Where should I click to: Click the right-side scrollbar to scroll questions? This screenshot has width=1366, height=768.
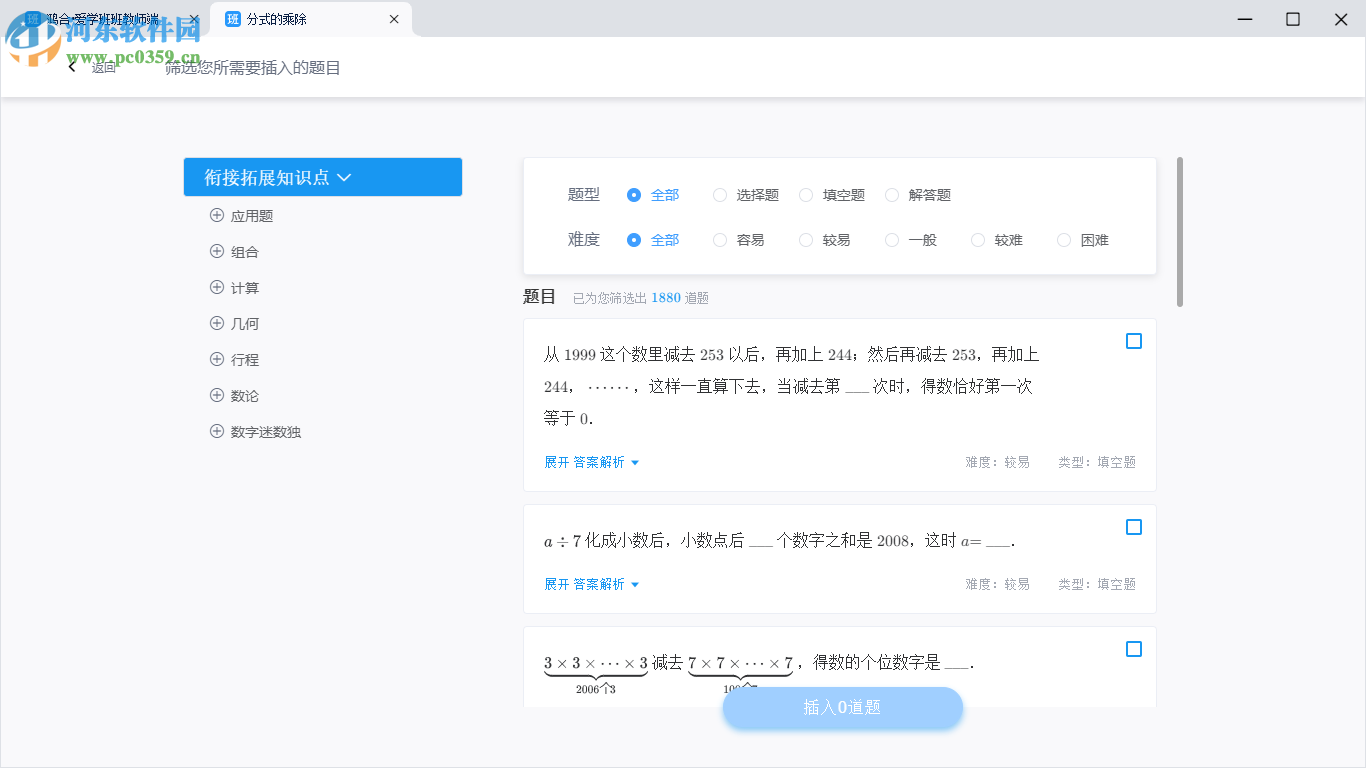pyautogui.click(x=1180, y=230)
